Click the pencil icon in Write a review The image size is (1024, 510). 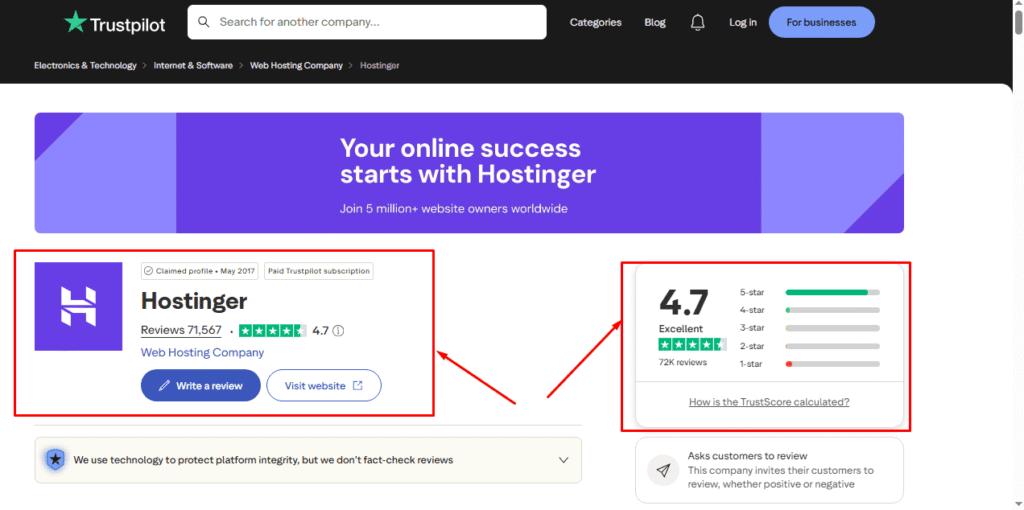pyautogui.click(x=165, y=385)
